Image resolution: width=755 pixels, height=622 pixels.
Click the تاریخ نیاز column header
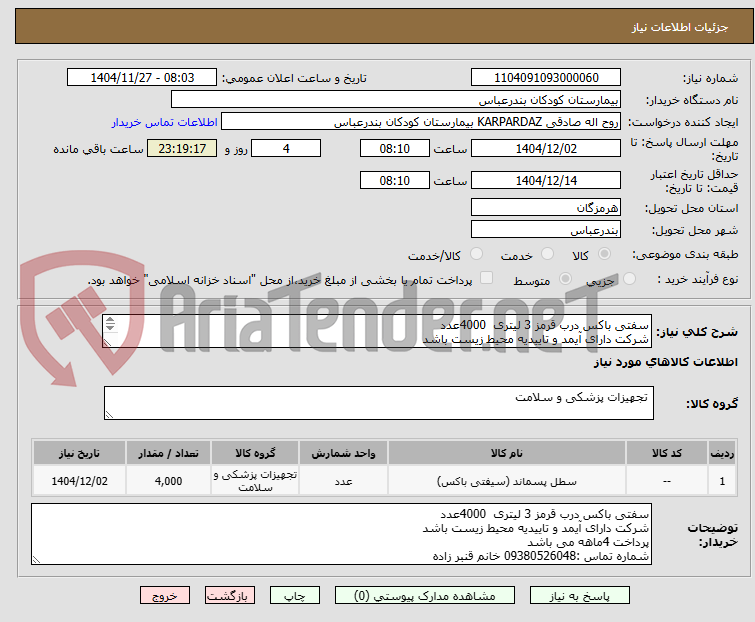pos(79,453)
